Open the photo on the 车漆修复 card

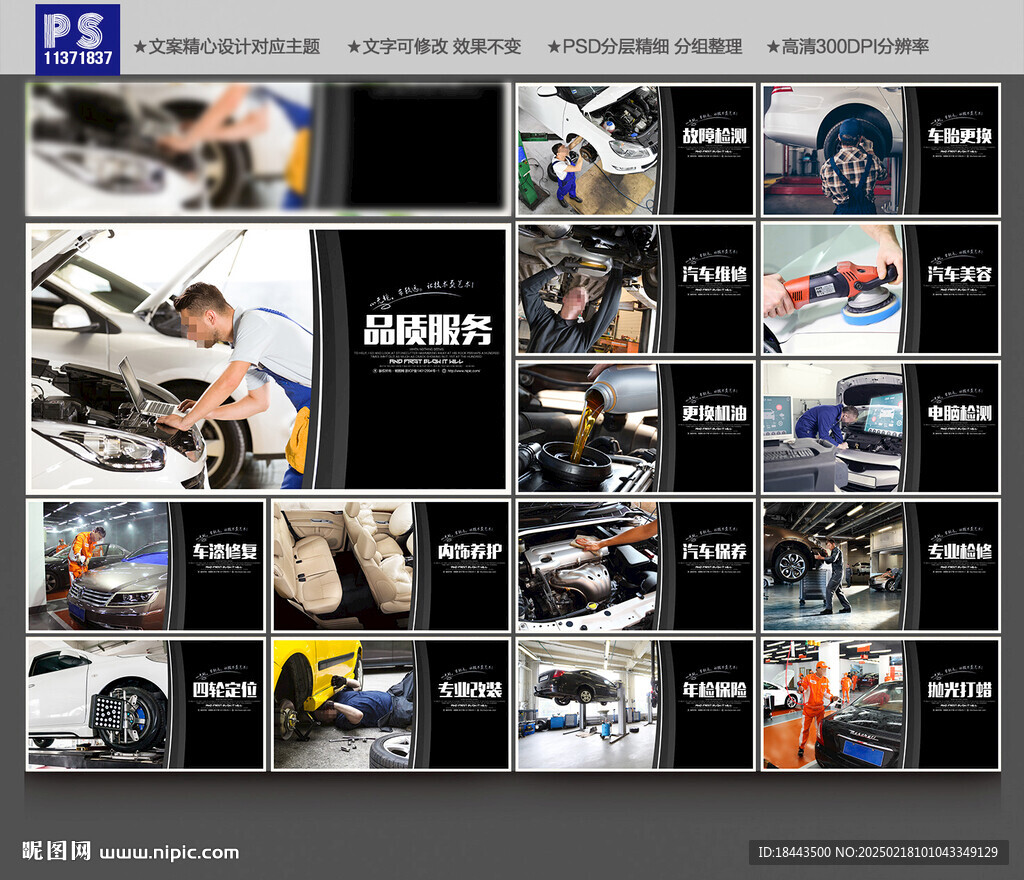click(98, 566)
